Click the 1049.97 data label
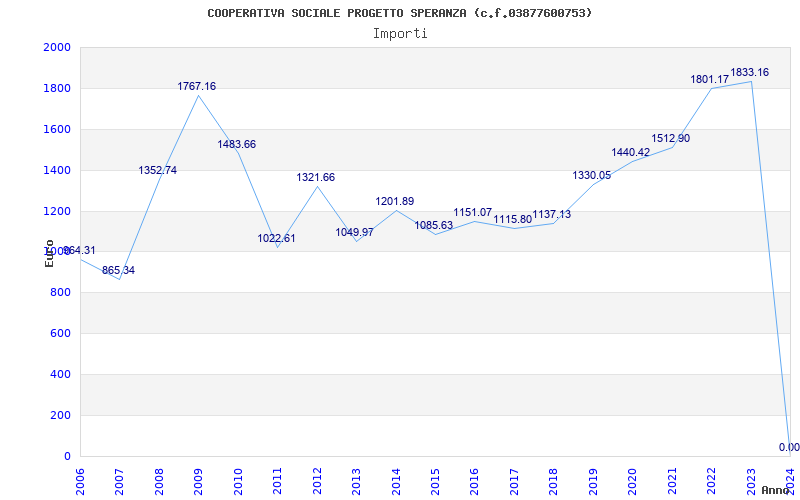 coord(355,233)
